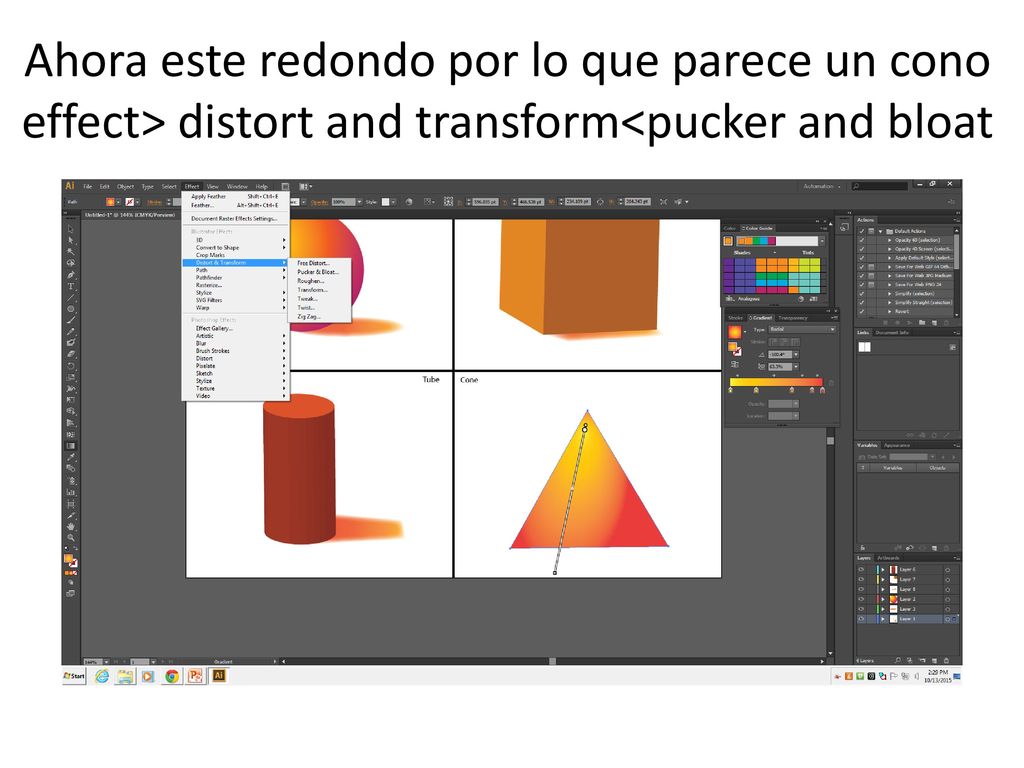Click Create New Set folder icon in Actions
This screenshot has height=768, width=1024.
click(921, 323)
